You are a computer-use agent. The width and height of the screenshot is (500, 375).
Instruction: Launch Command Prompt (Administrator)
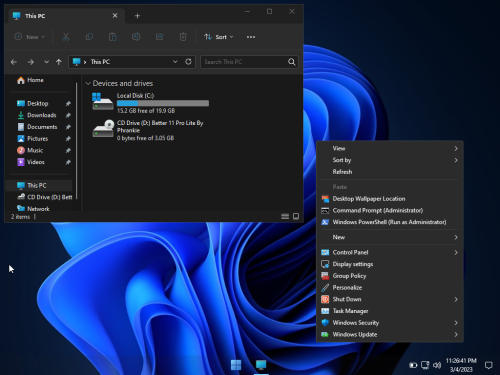390,210
